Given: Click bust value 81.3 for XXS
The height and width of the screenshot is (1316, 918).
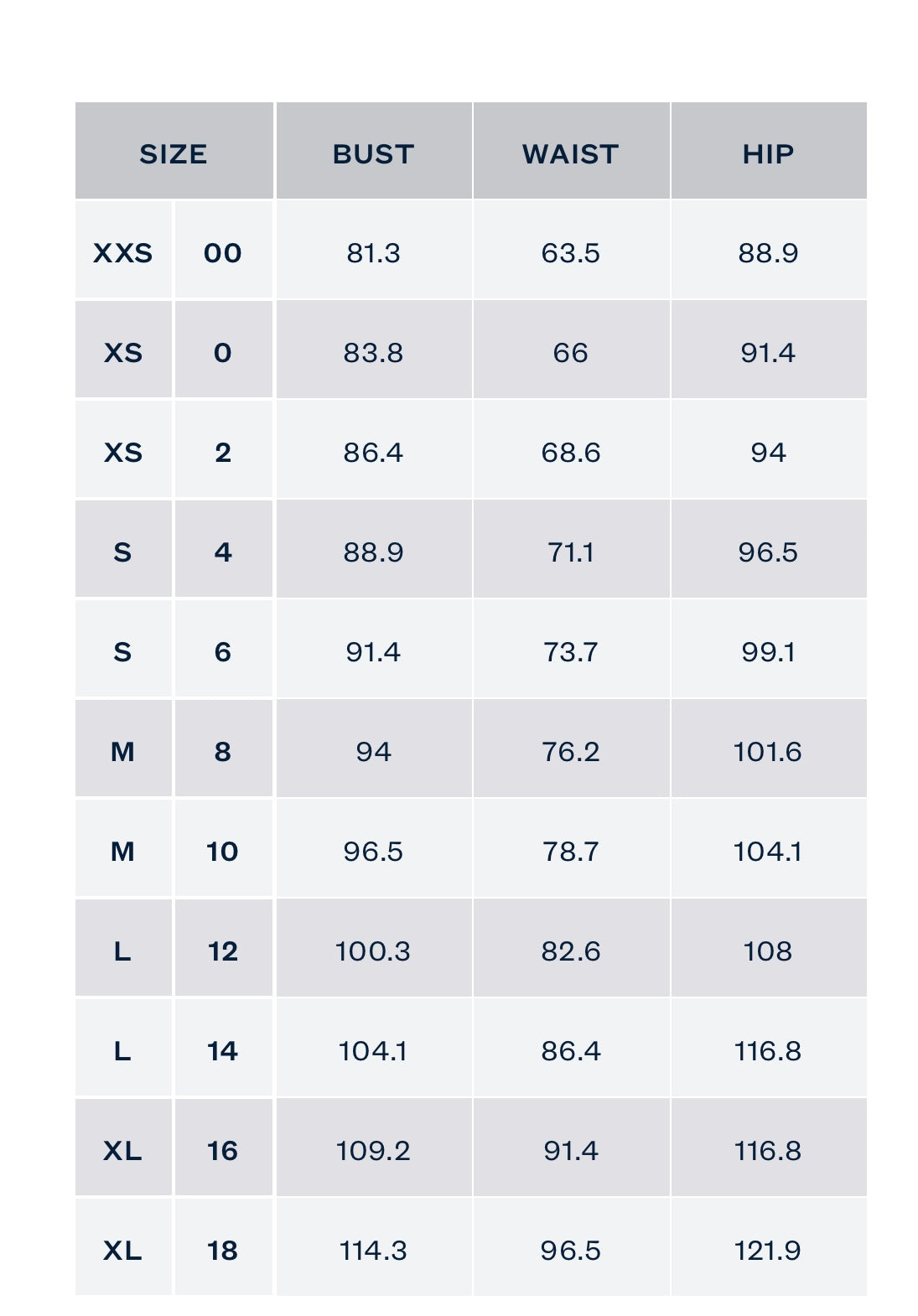Looking at the screenshot, I should click(373, 252).
